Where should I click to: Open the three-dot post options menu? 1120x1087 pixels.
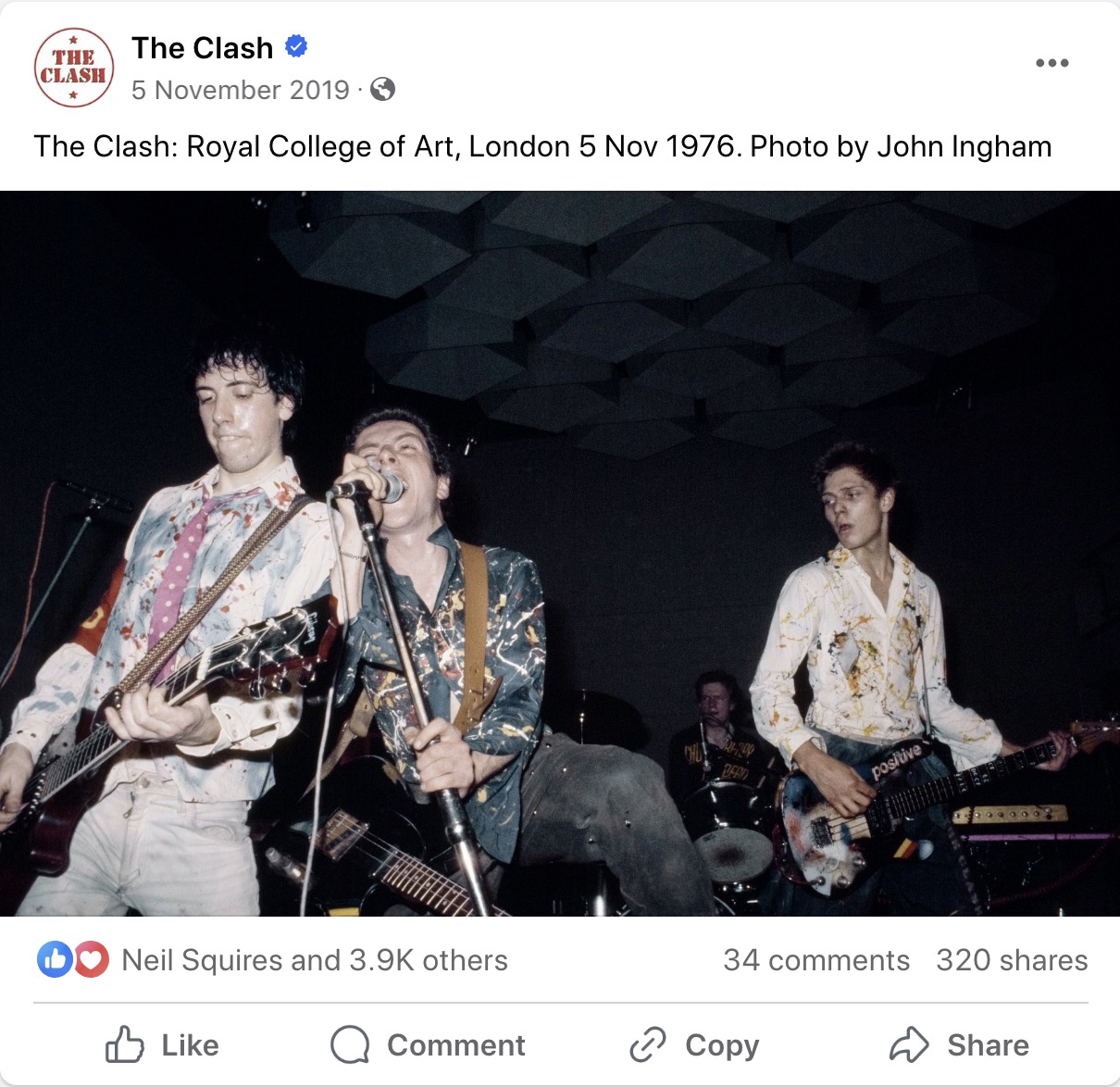[x=1052, y=63]
